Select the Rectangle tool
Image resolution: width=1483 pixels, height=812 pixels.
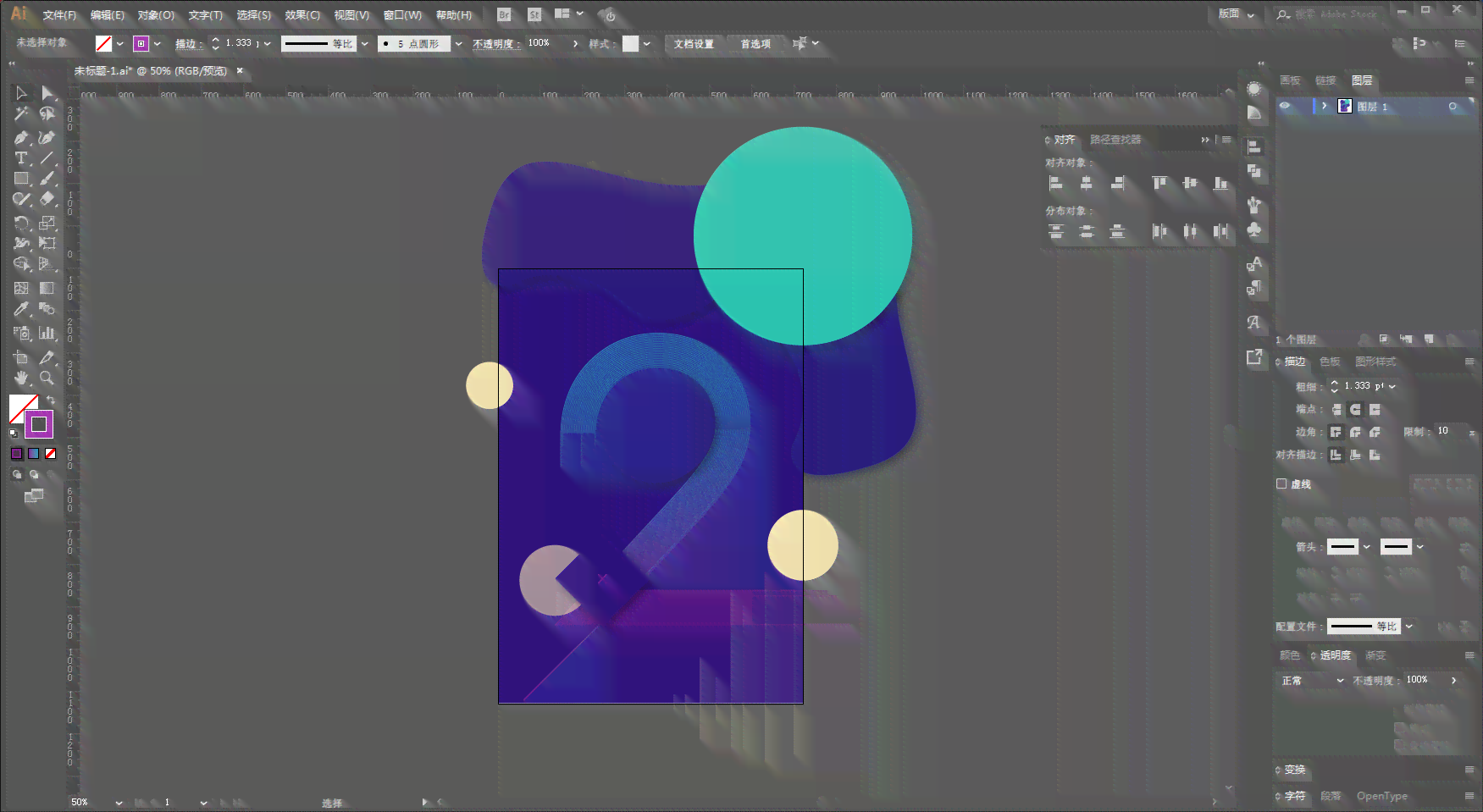(21, 179)
